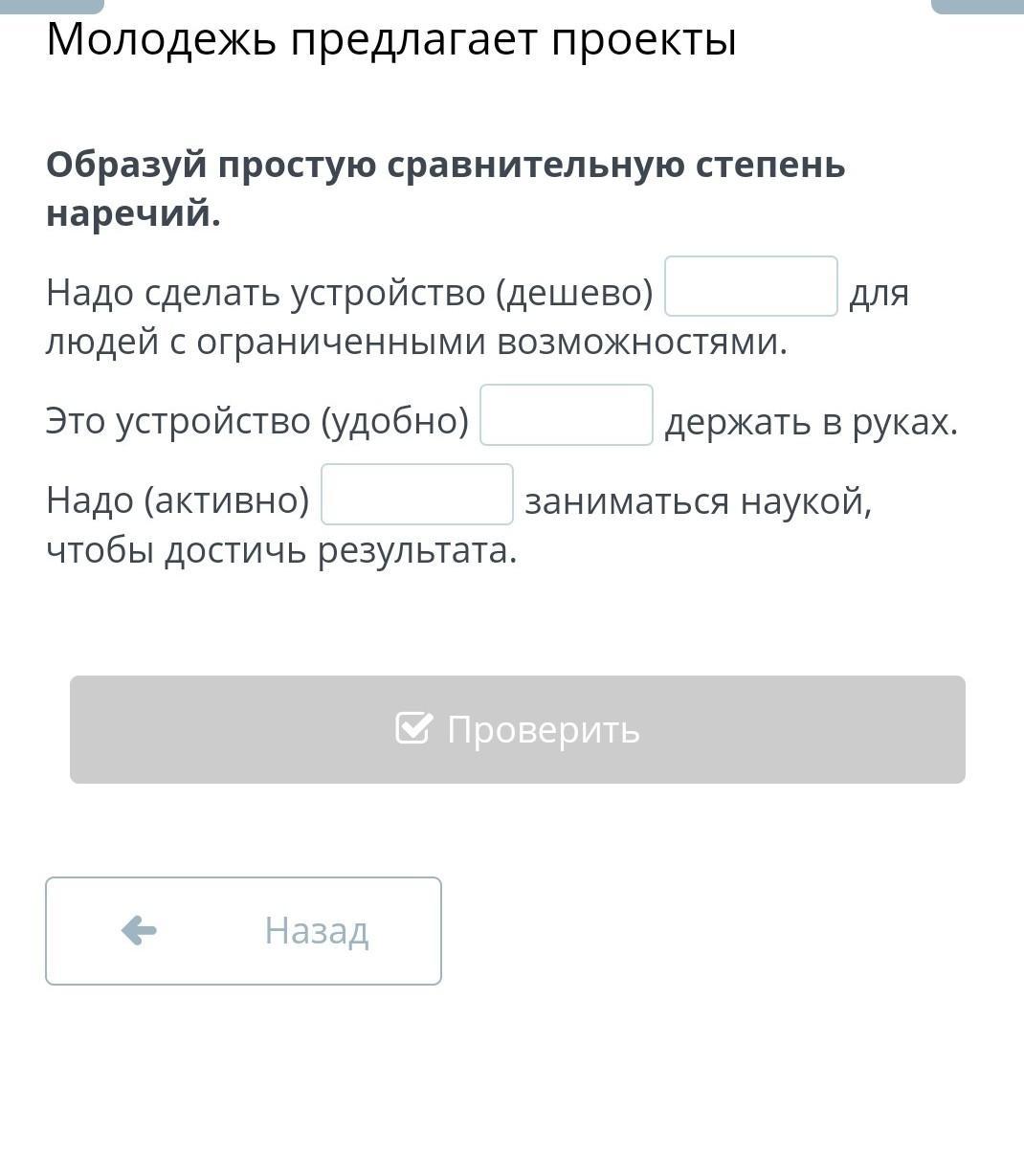Click the words Это устройство
This screenshot has height=1176, width=1024.
tap(177, 421)
